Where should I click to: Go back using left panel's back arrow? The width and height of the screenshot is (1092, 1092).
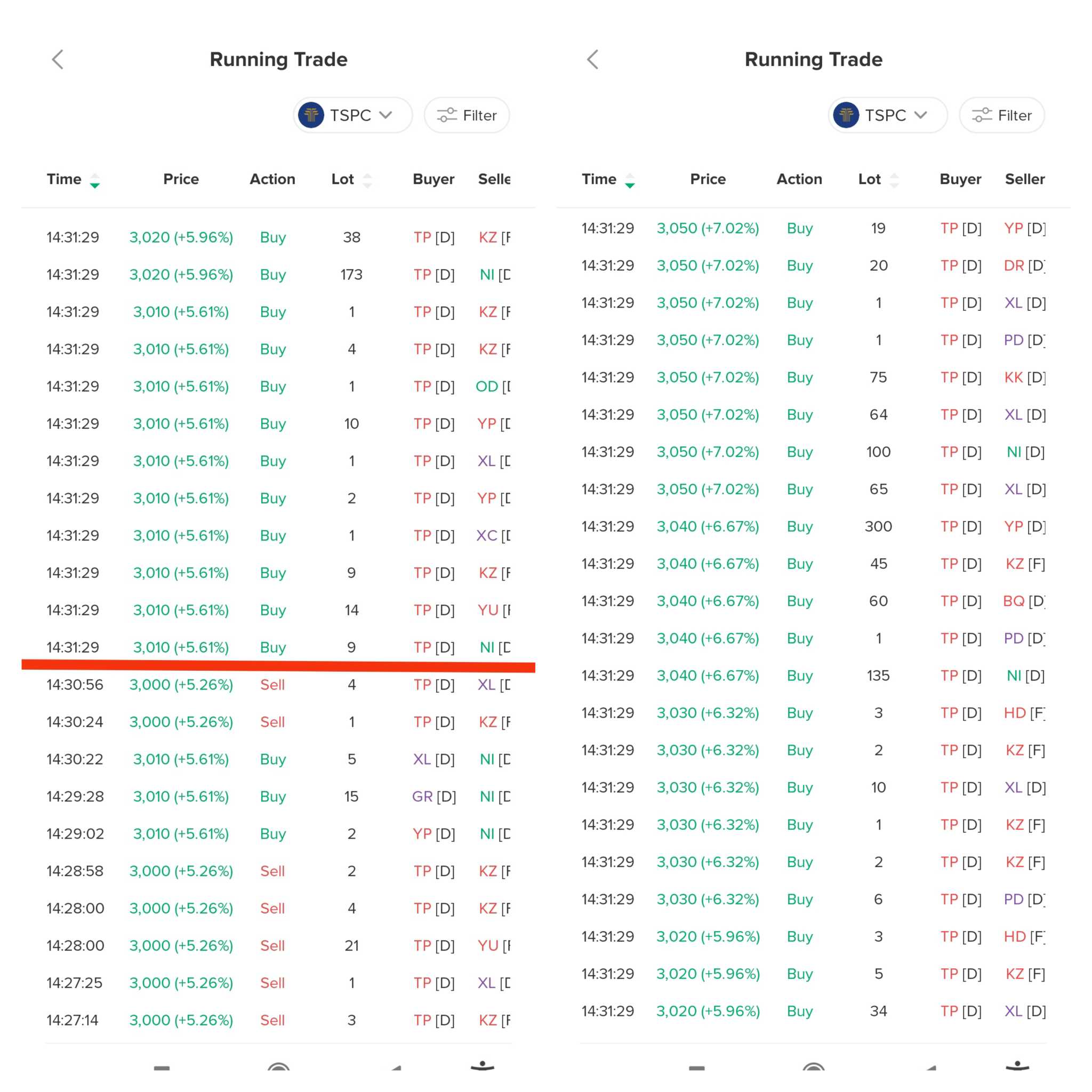pos(58,59)
